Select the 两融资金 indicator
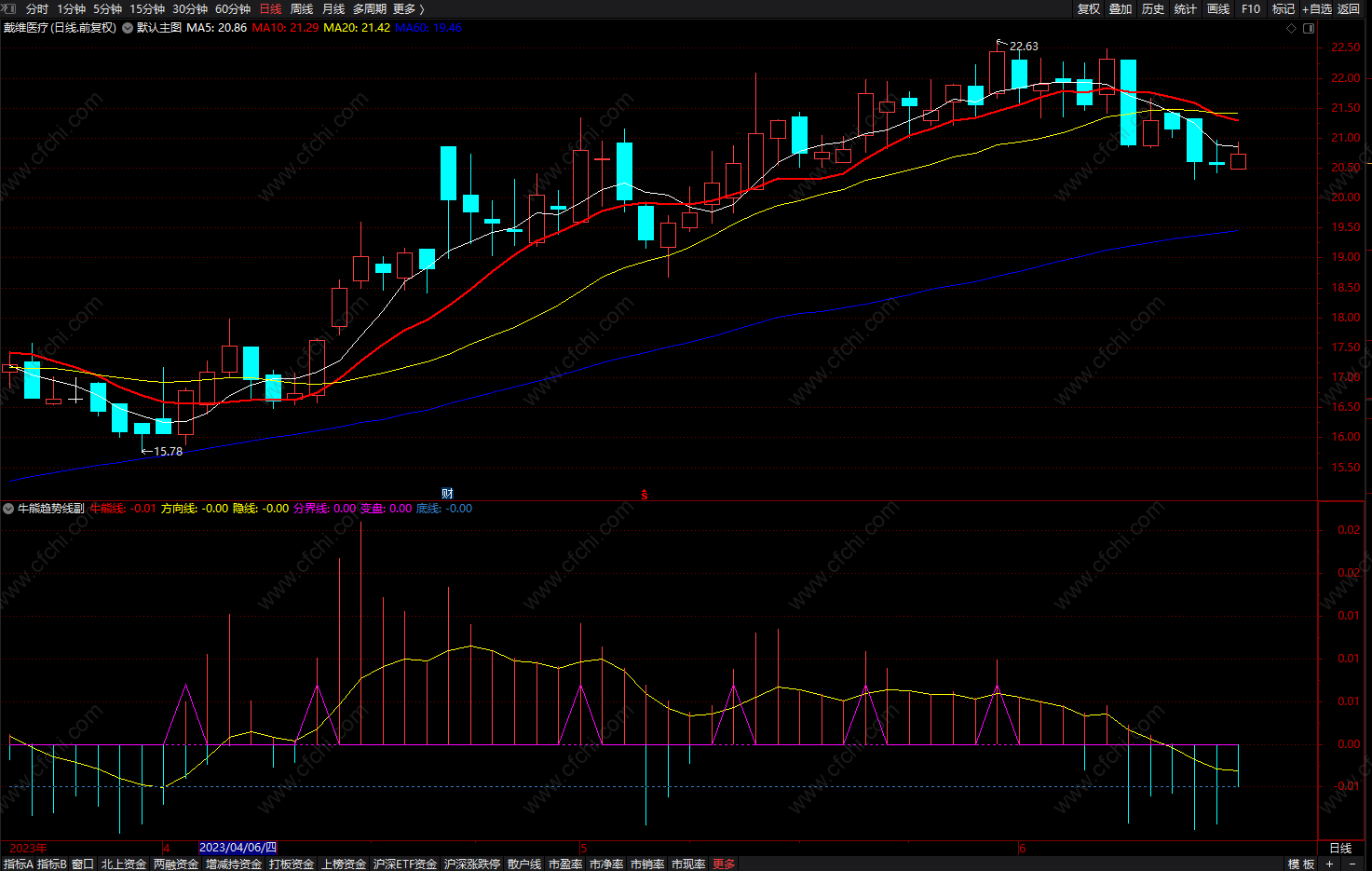The height and width of the screenshot is (871, 1372). click(x=176, y=864)
